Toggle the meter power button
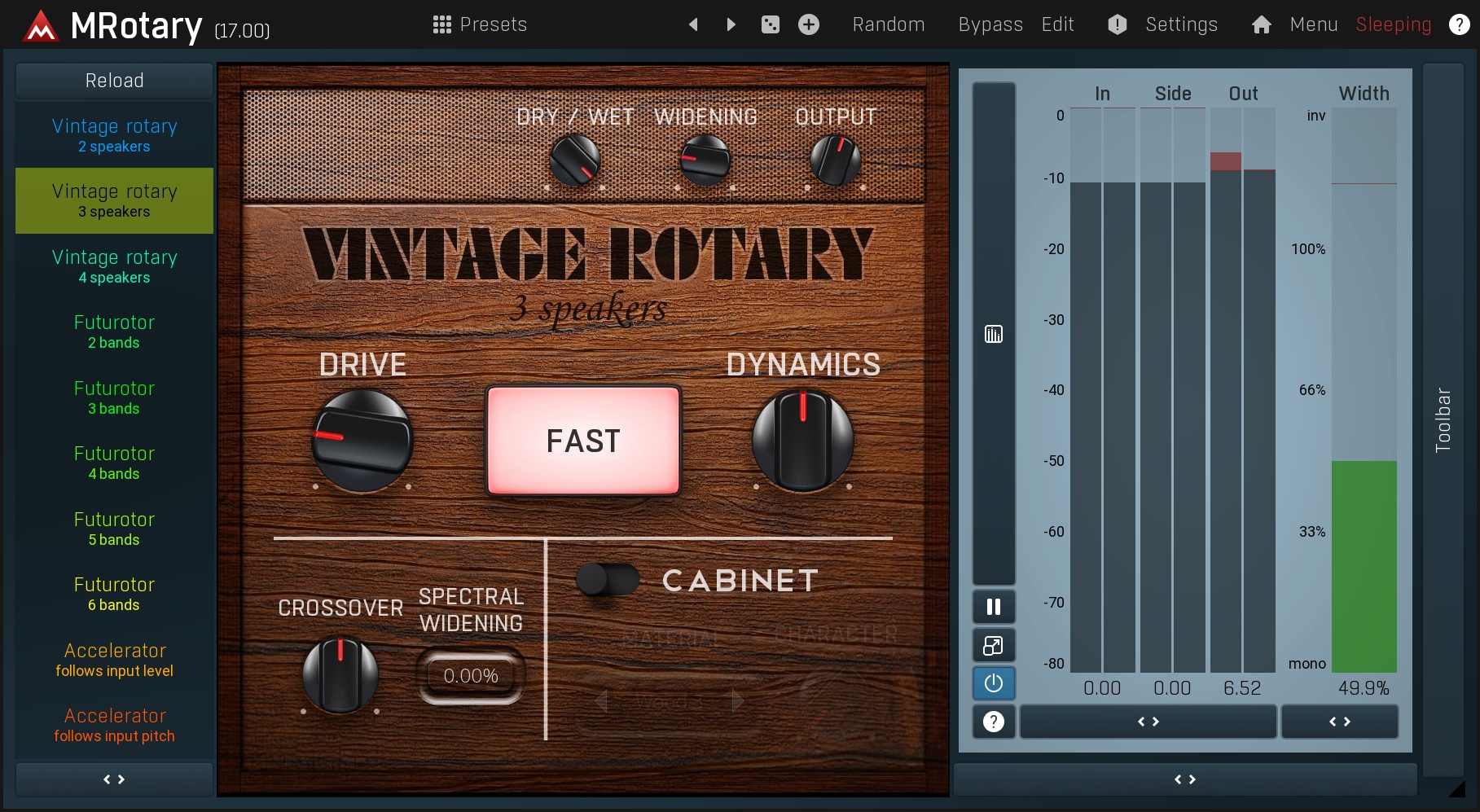 click(993, 683)
